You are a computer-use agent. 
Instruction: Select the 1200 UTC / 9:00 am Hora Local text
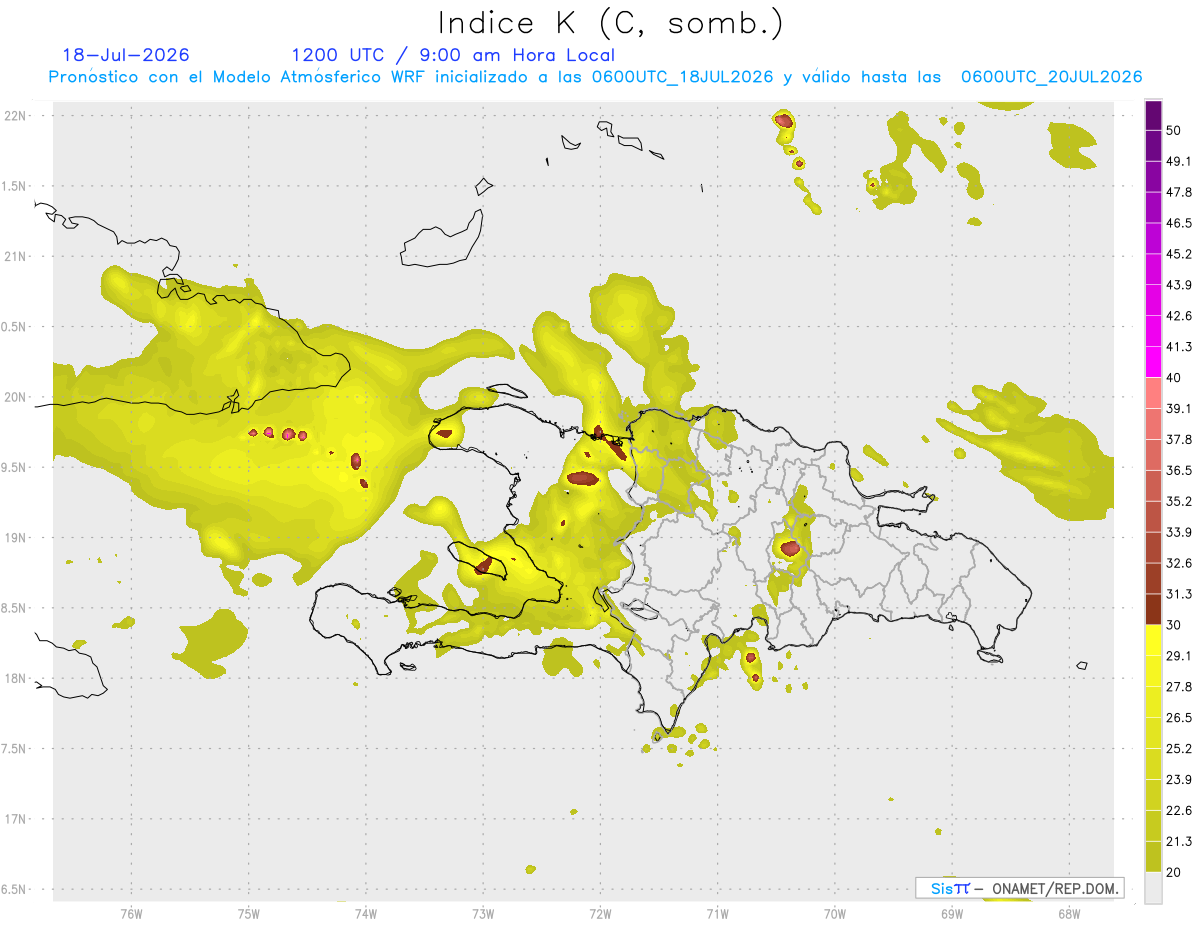(453, 55)
